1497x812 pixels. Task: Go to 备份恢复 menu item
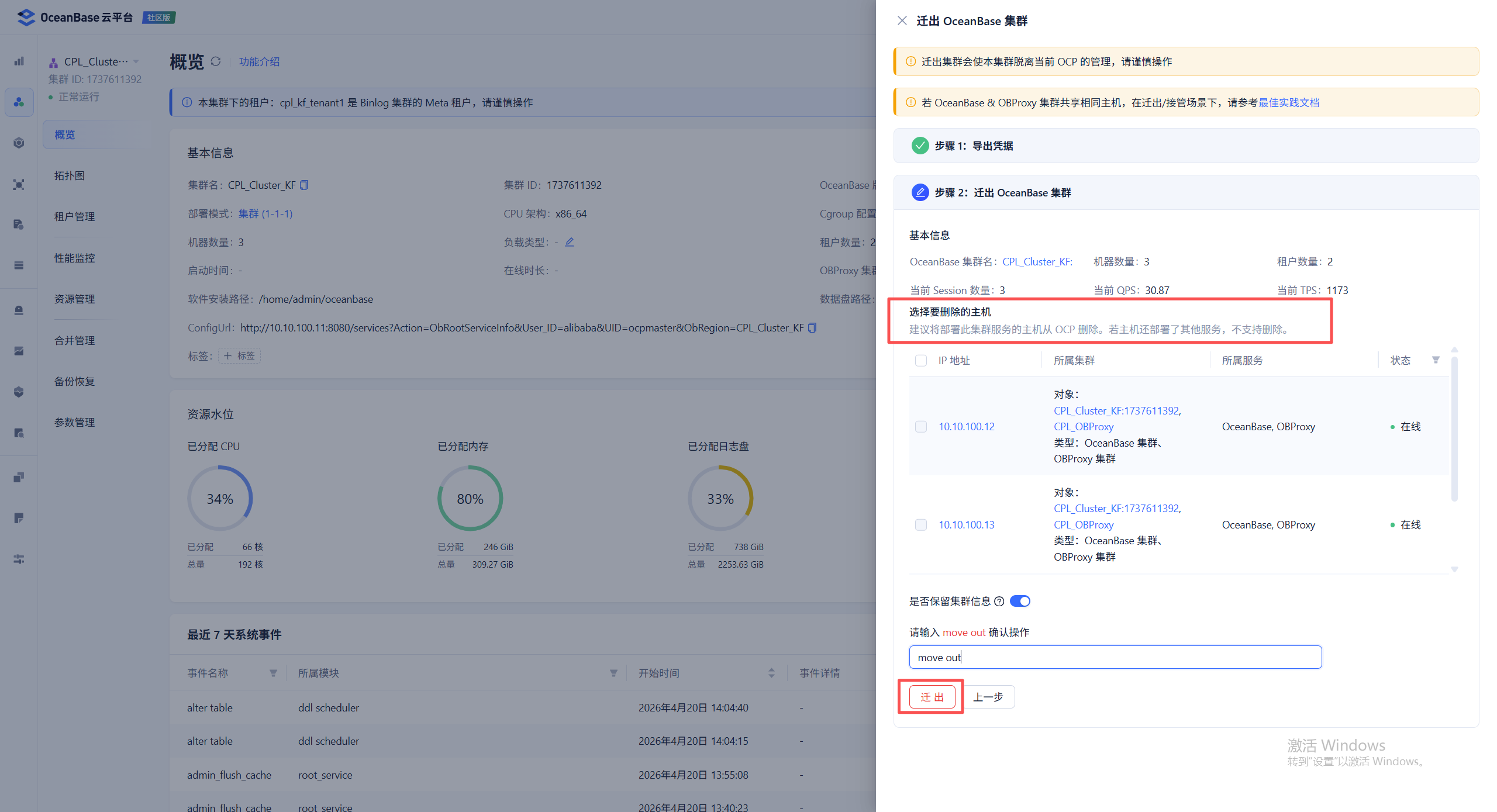(x=74, y=382)
